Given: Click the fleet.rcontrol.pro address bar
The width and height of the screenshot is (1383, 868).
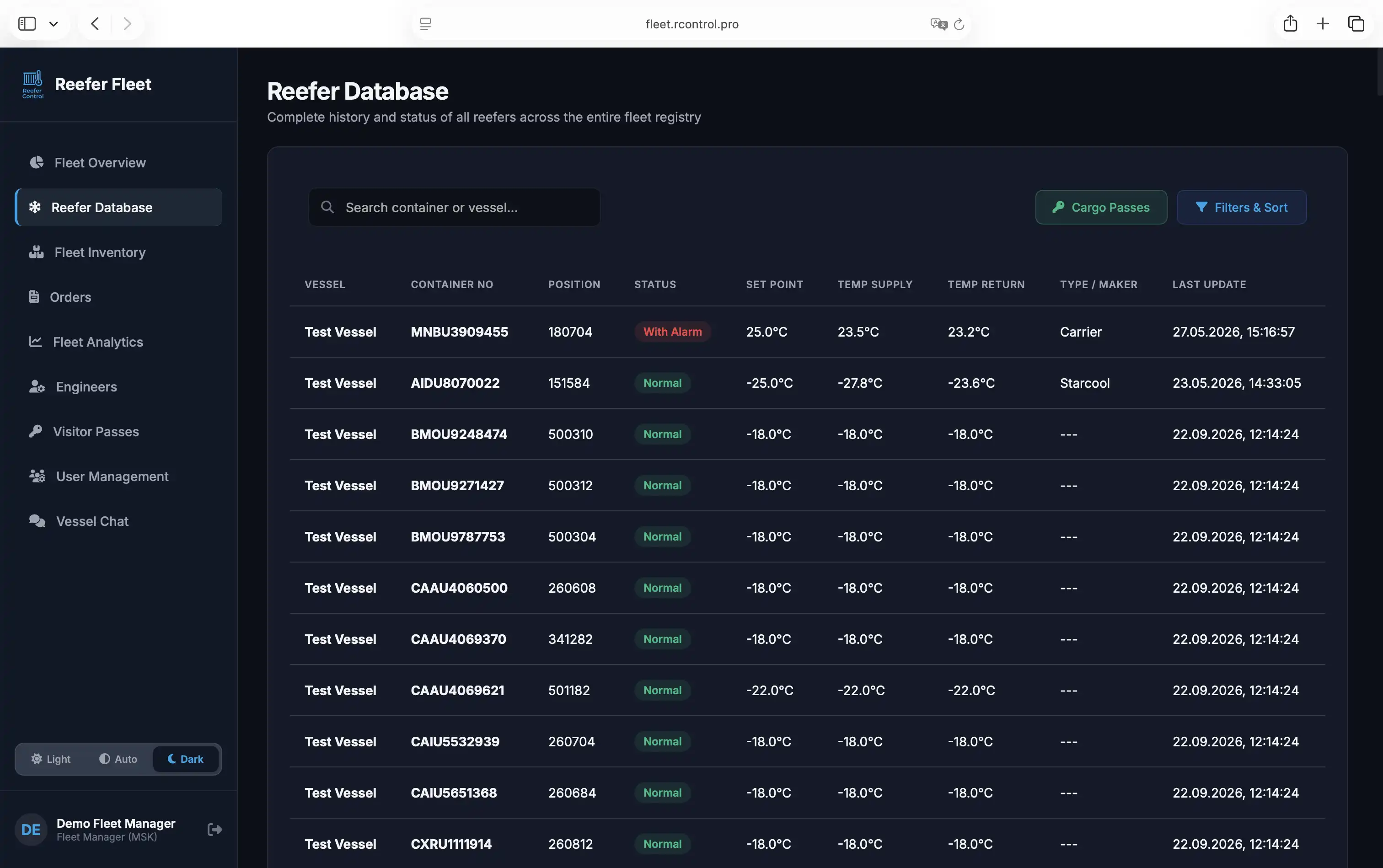Looking at the screenshot, I should 692,24.
